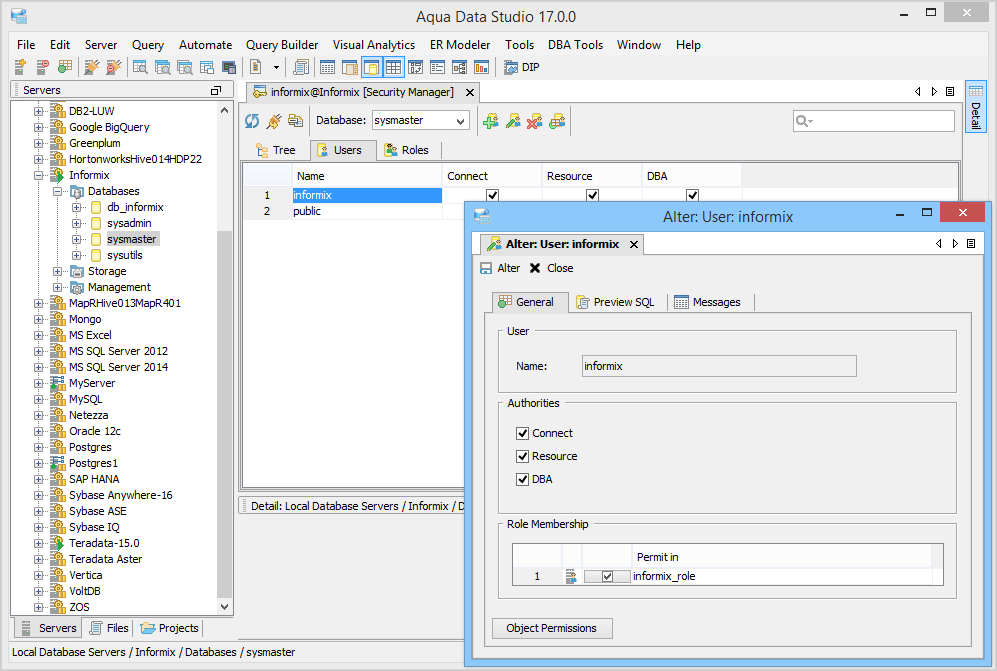Expand the Oracle 12c server node
The width and height of the screenshot is (997, 671).
(39, 431)
